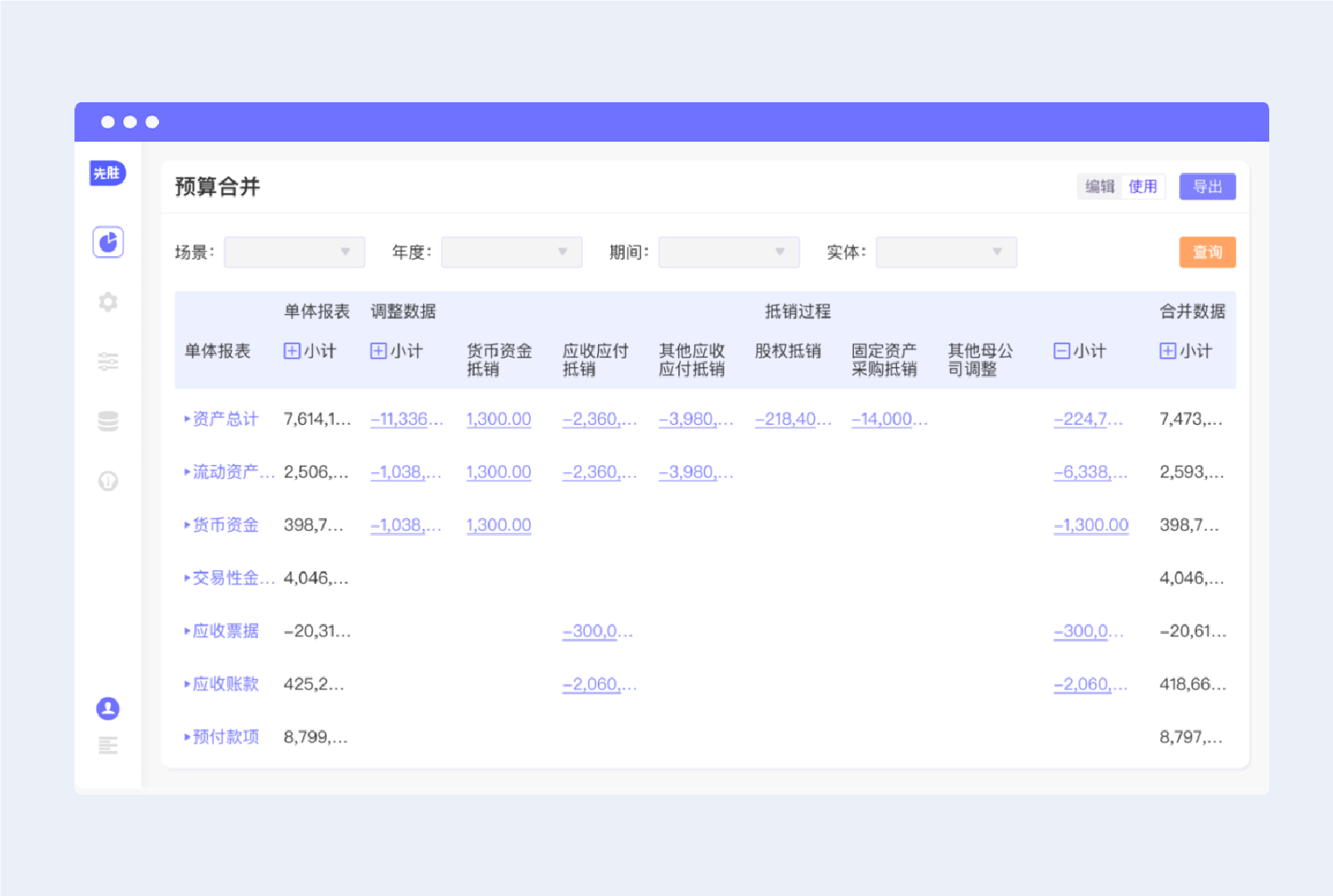Open the 实体 dropdown
1333x896 pixels.
click(946, 252)
